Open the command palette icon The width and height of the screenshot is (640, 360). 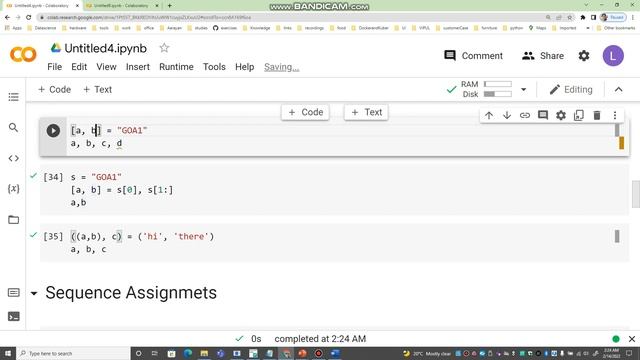pyautogui.click(x=13, y=293)
